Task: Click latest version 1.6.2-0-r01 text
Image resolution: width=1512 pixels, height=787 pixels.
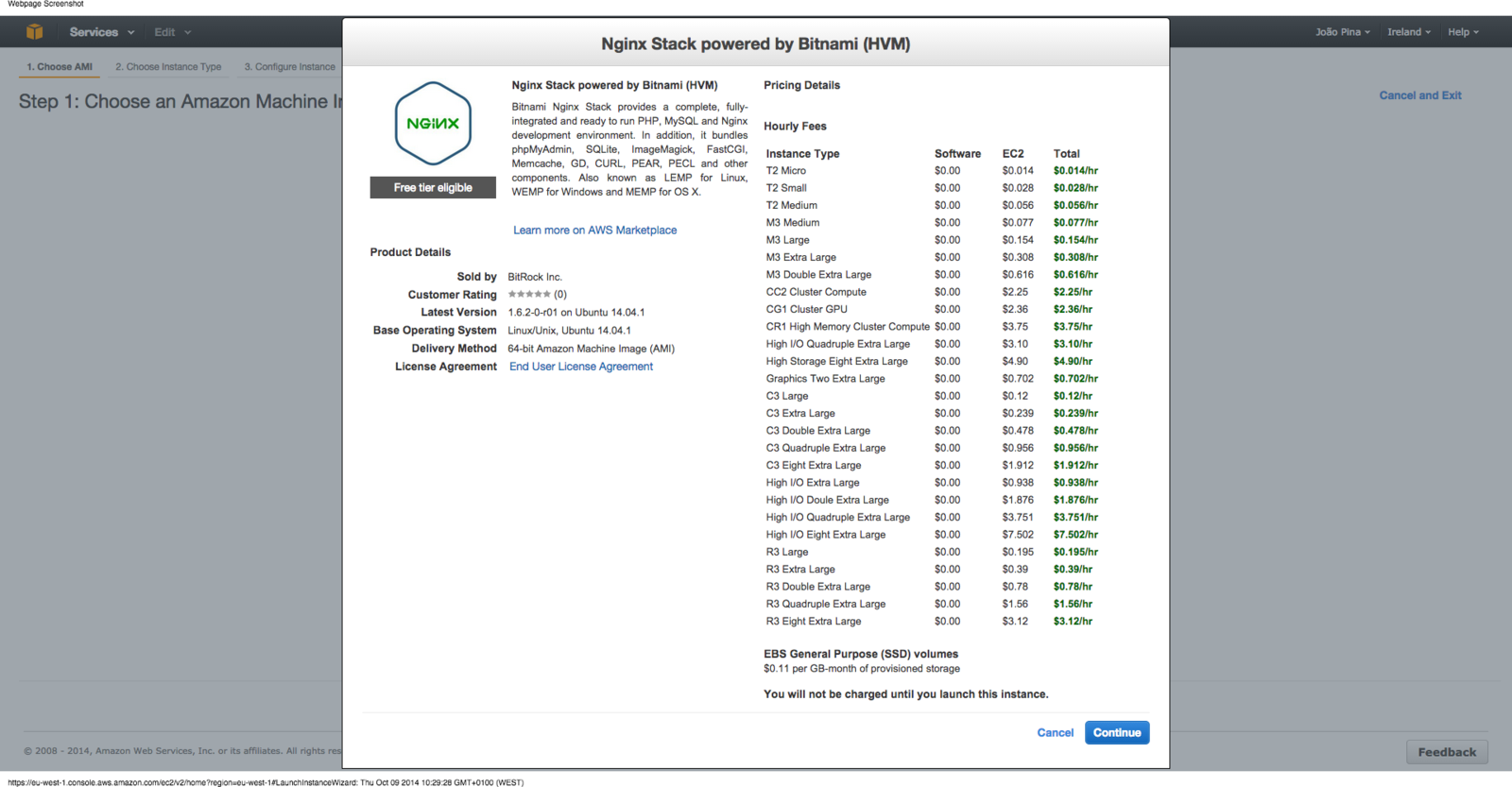Action: pyautogui.click(x=576, y=313)
